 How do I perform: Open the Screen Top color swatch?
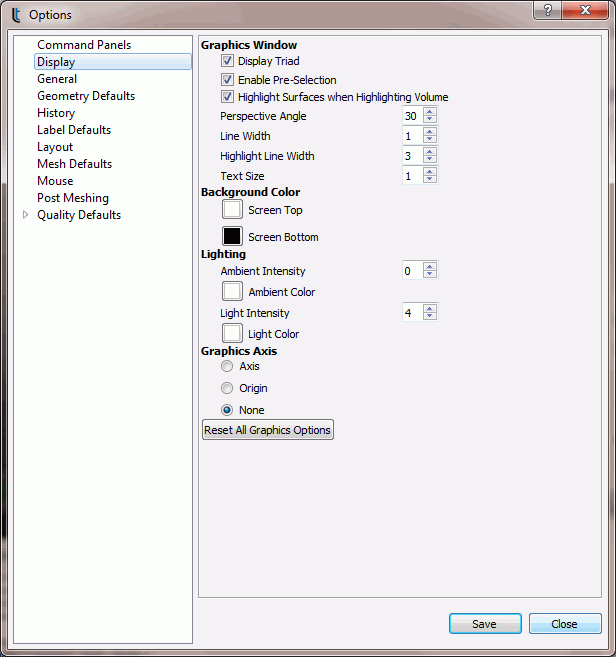click(x=232, y=210)
